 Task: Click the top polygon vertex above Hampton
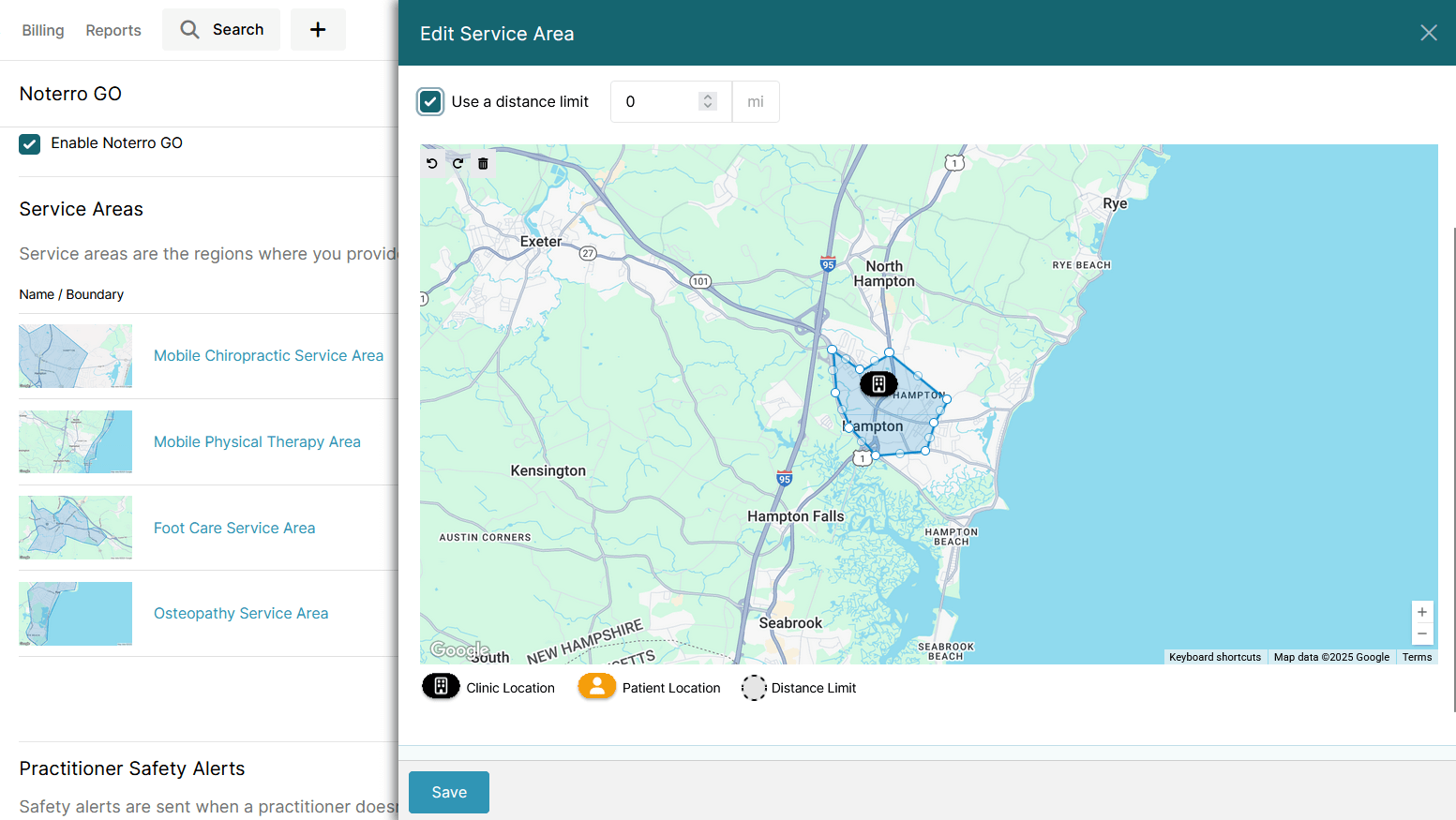click(x=889, y=352)
